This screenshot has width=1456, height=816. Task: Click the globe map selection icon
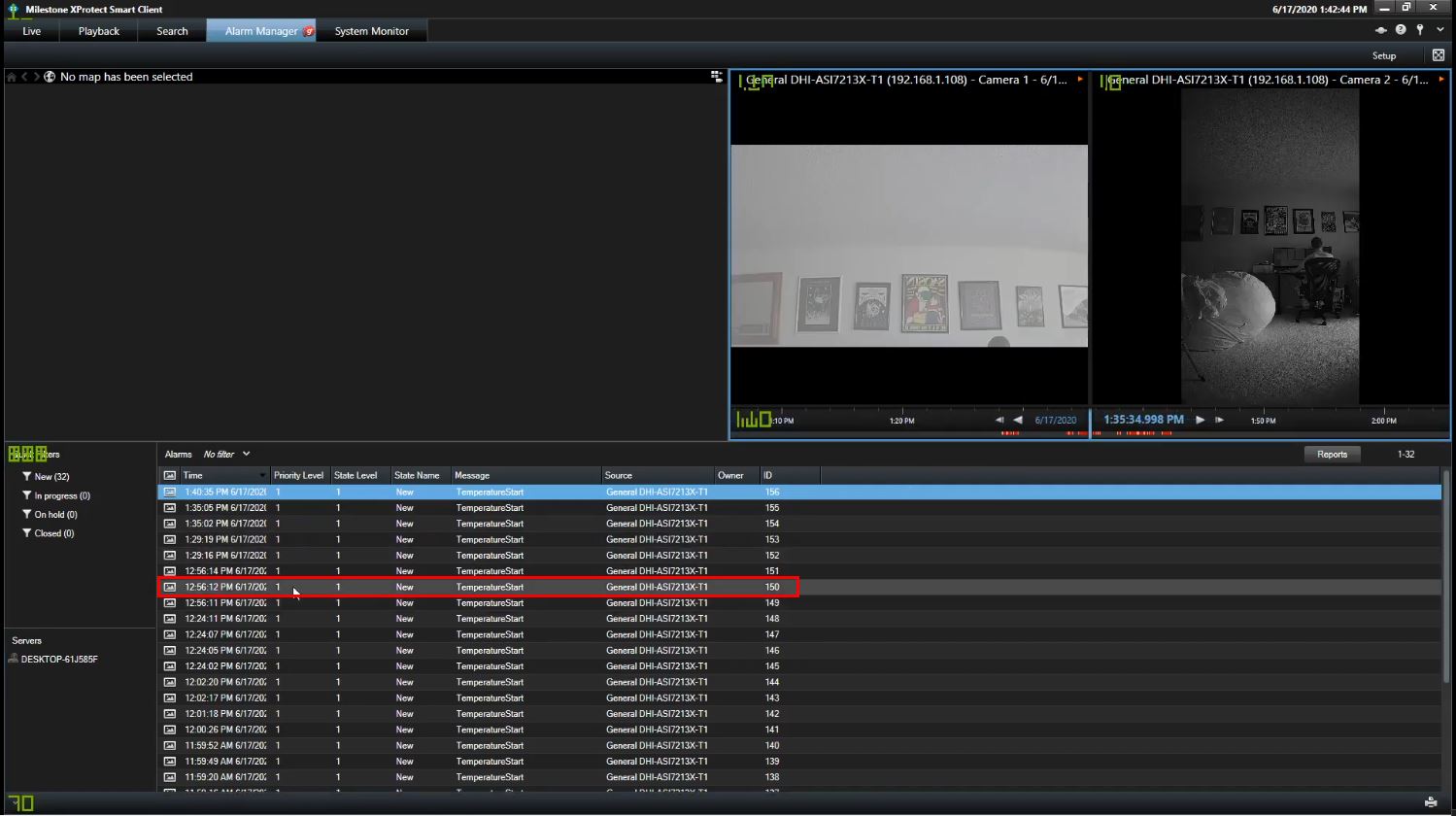(50, 77)
